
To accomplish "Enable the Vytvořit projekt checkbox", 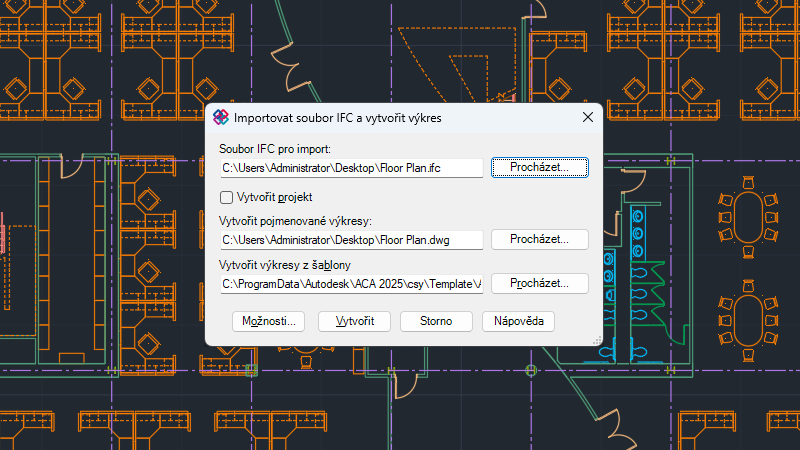I will (226, 197).
